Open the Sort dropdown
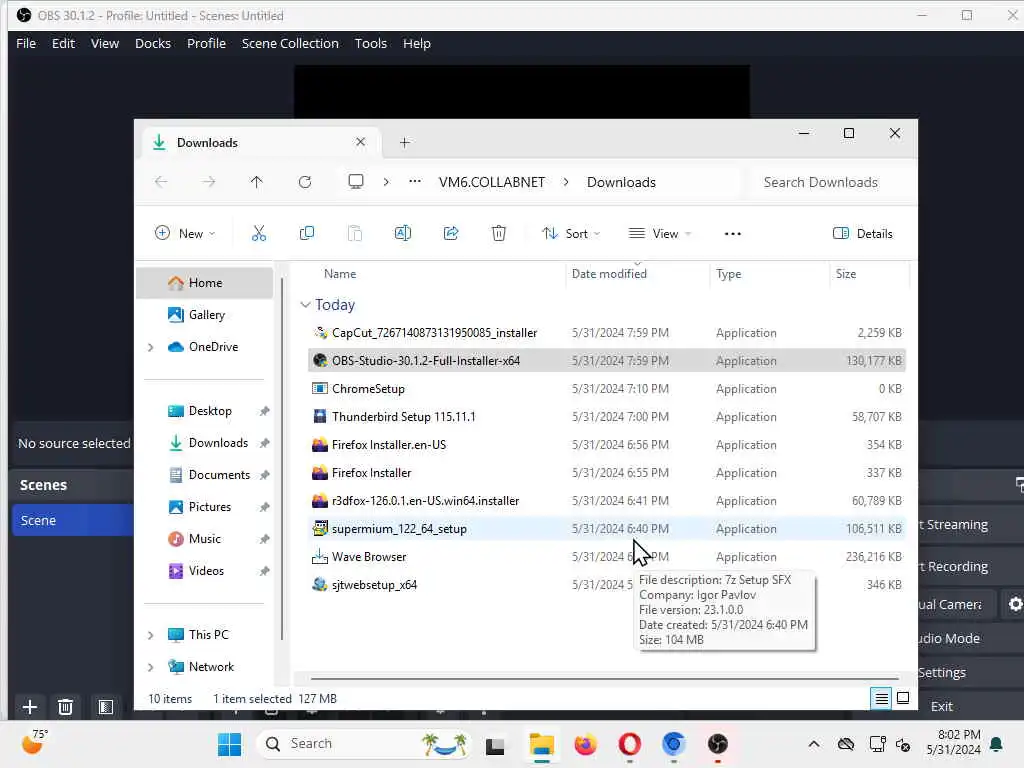1024x768 pixels. point(571,233)
